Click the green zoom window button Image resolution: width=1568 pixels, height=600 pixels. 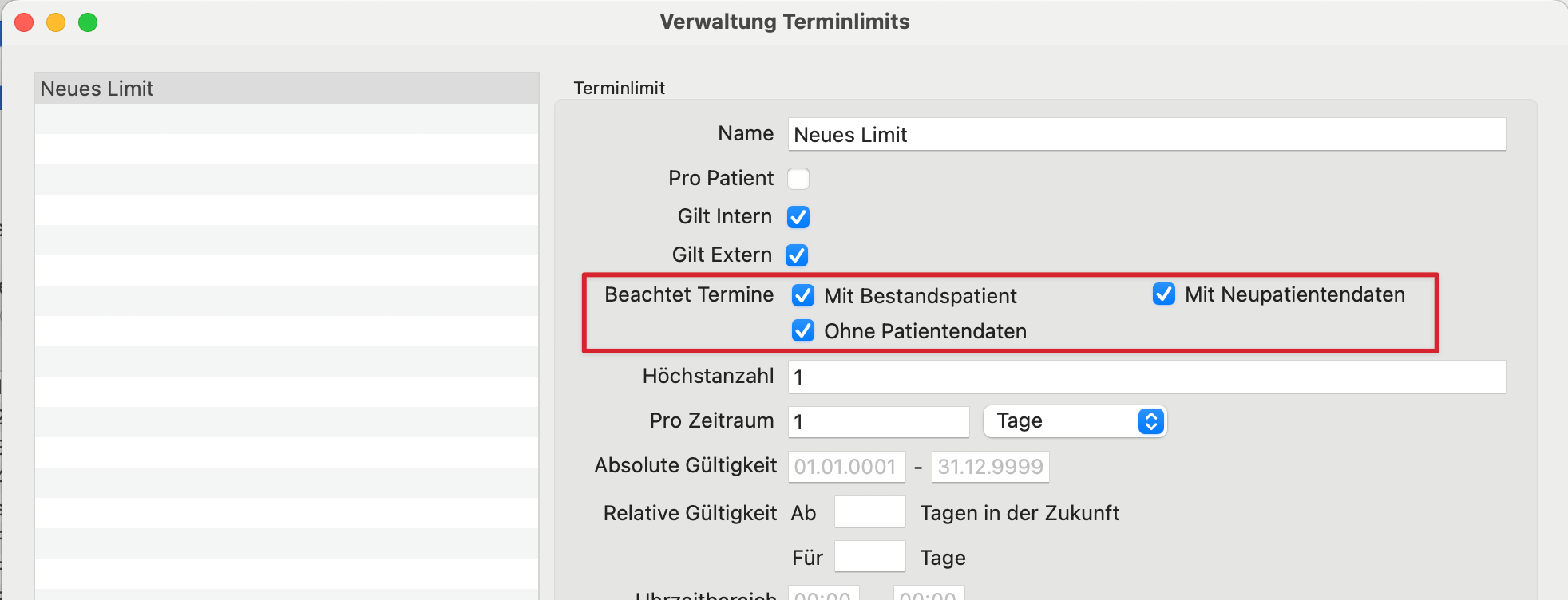pos(88,22)
